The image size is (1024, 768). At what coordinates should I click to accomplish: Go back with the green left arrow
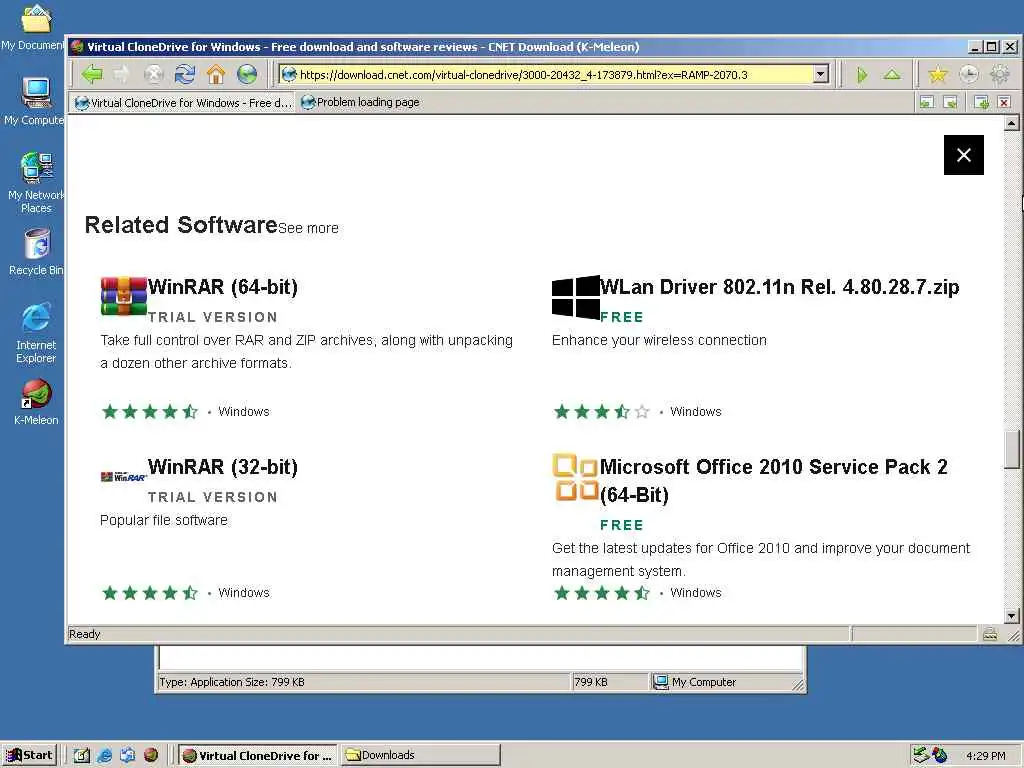coord(92,74)
